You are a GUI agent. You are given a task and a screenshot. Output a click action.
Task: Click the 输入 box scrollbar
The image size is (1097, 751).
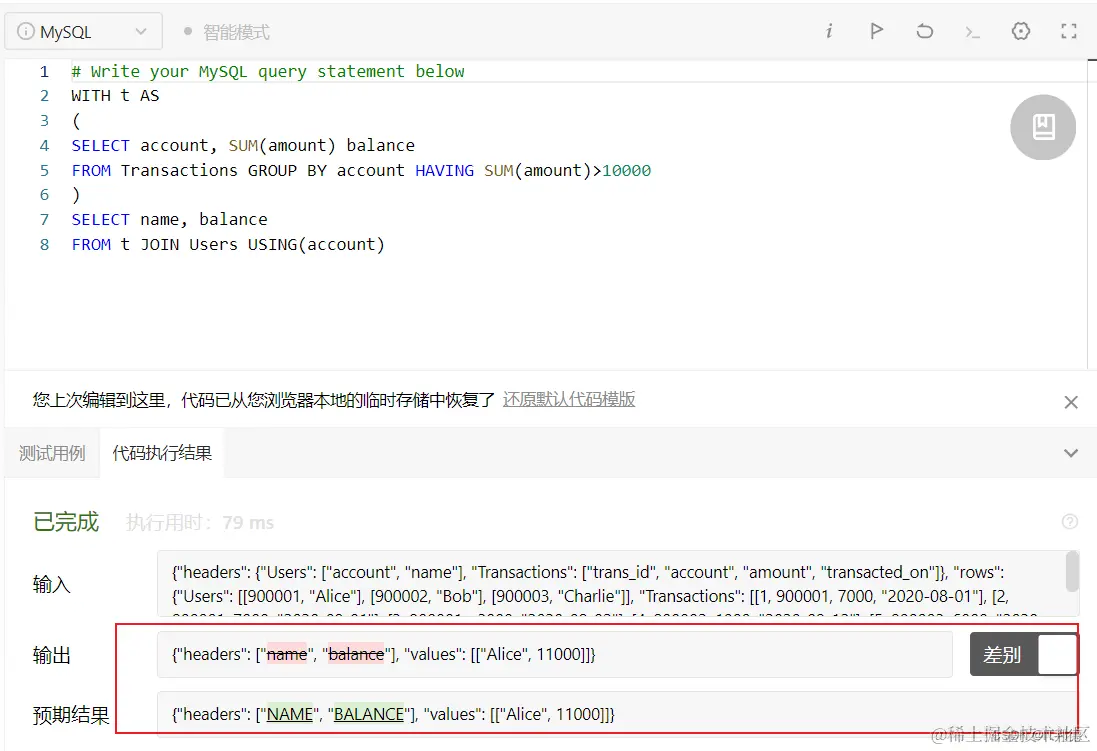click(x=1071, y=571)
